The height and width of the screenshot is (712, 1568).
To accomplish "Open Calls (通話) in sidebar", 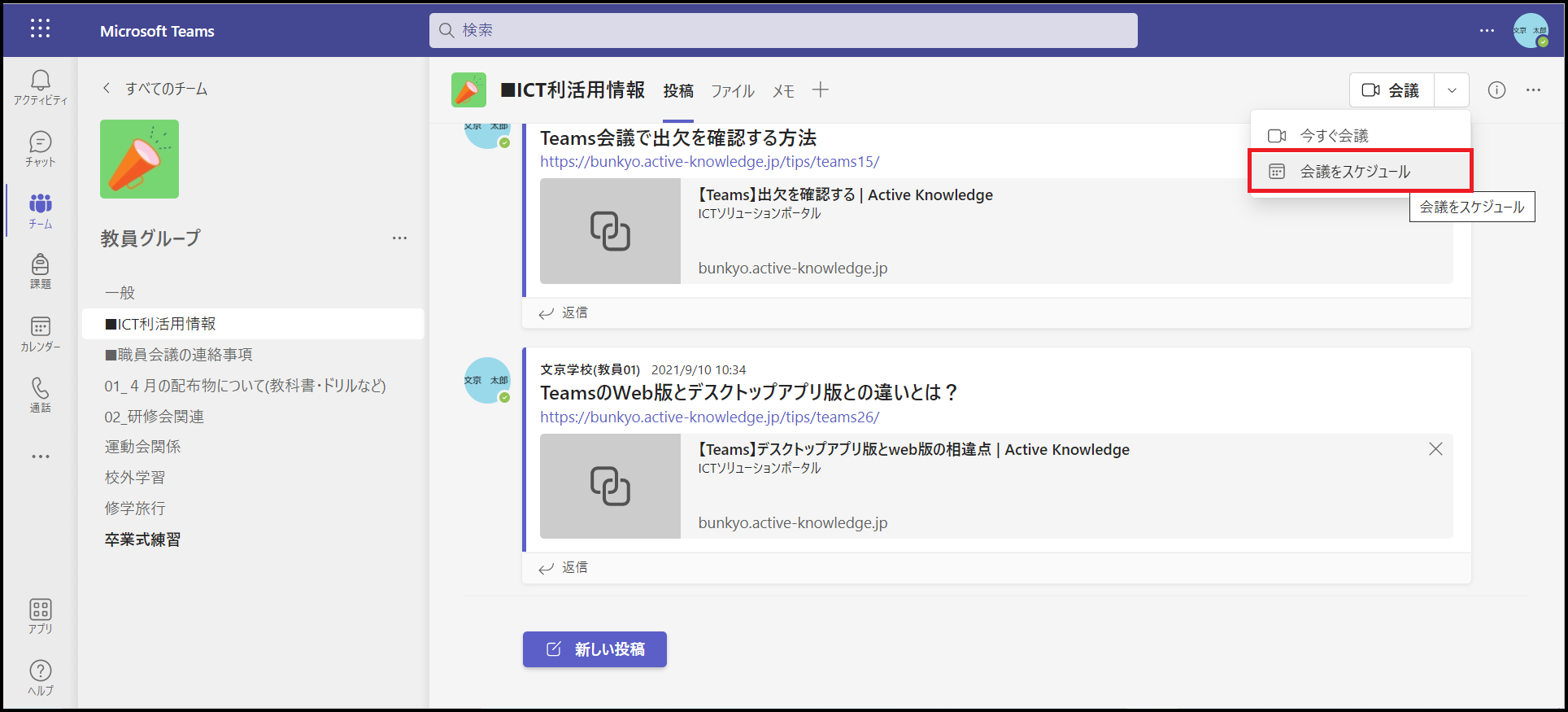I will tap(40, 395).
